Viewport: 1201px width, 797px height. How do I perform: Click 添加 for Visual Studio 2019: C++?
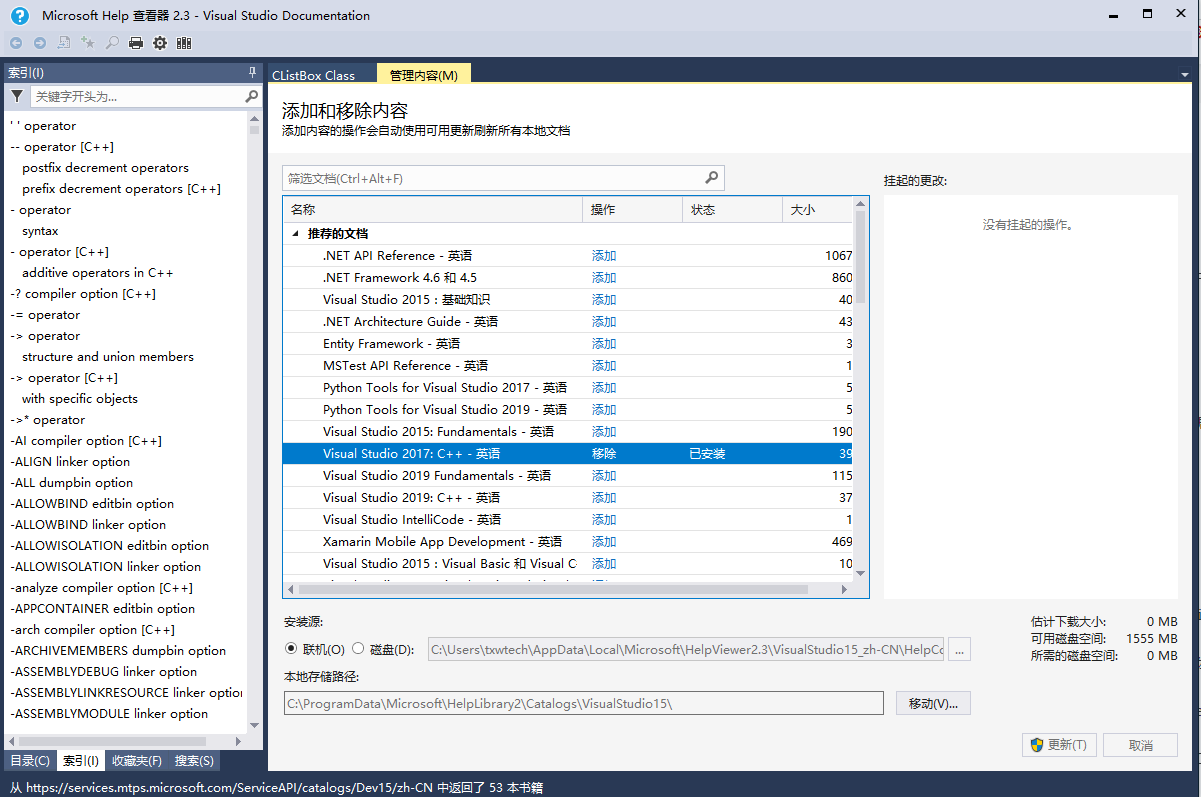(x=604, y=498)
